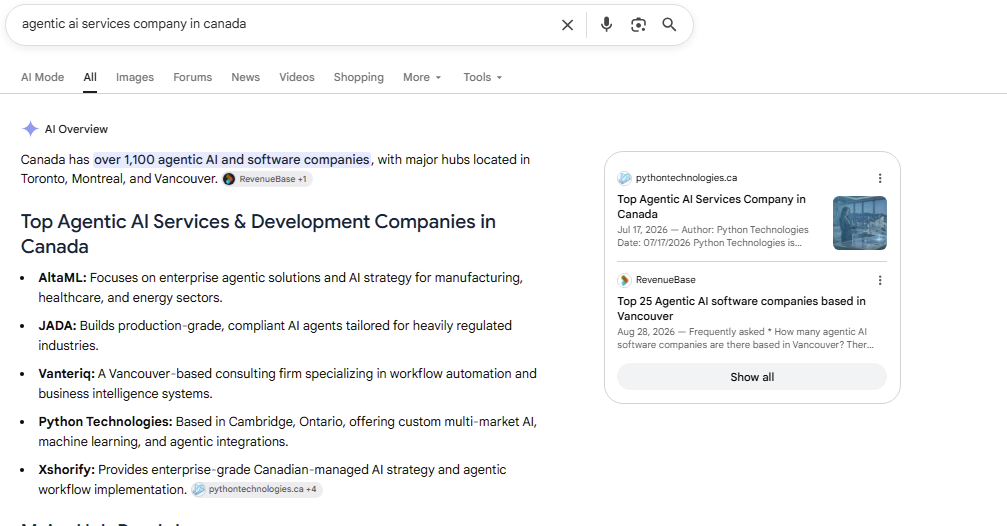This screenshot has width=1007, height=526.
Task: Click the AltaML bullet entry
Action: pos(281,288)
